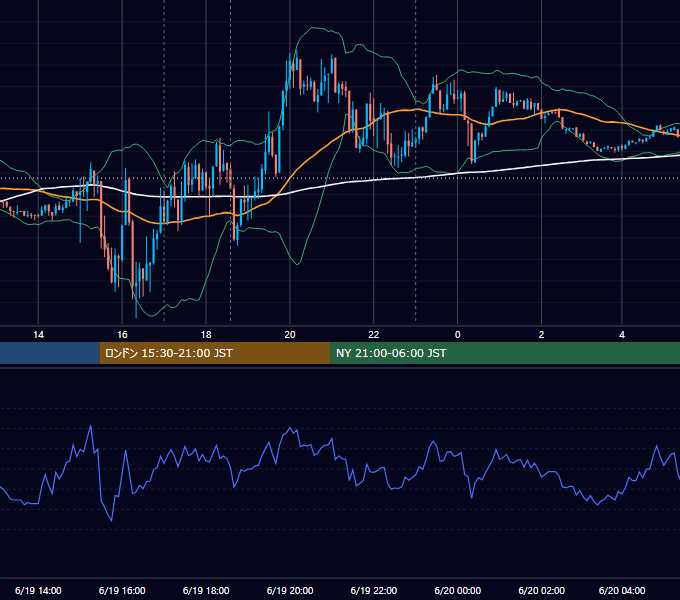Click the 6/20 02:00 date label
Viewport: 680px width, 600px height.
(x=541, y=590)
